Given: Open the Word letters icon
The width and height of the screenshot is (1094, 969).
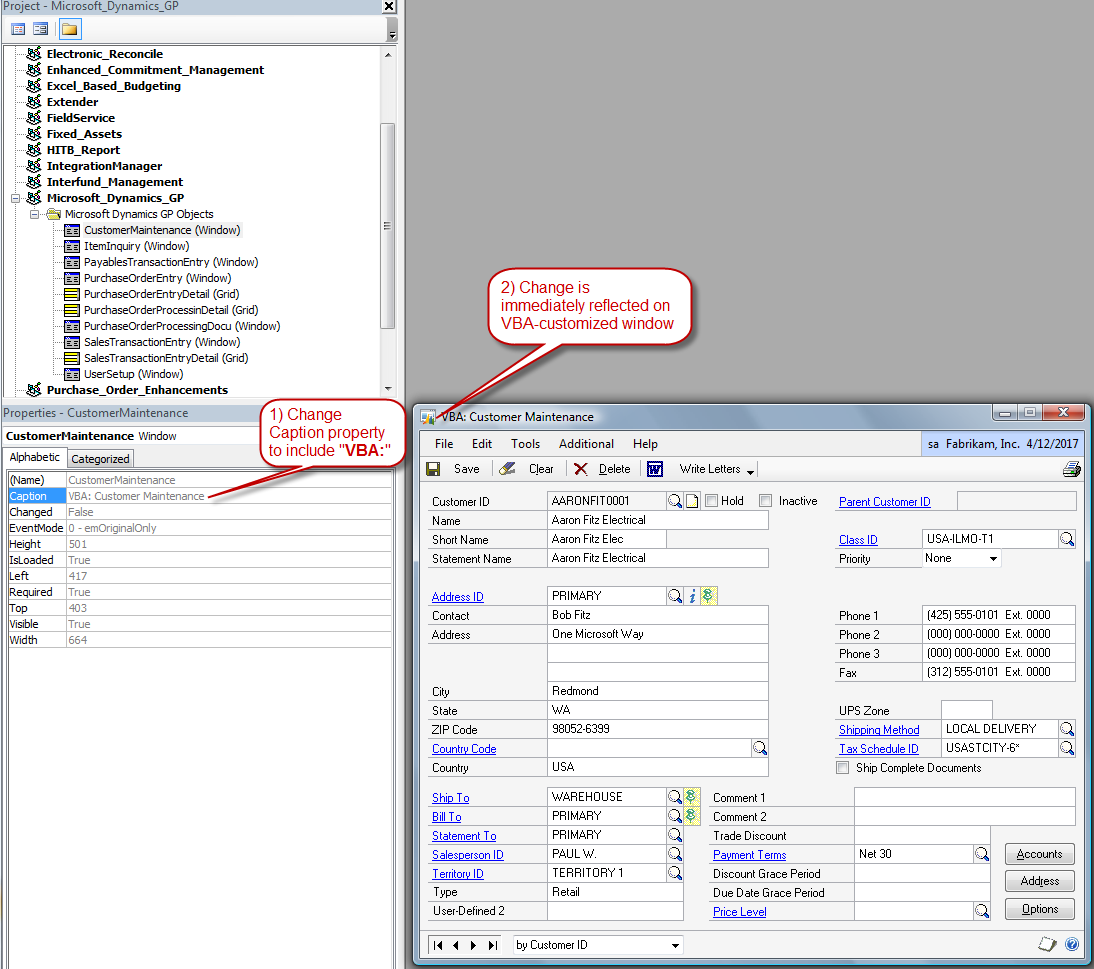Looking at the screenshot, I should pyautogui.click(x=655, y=470).
